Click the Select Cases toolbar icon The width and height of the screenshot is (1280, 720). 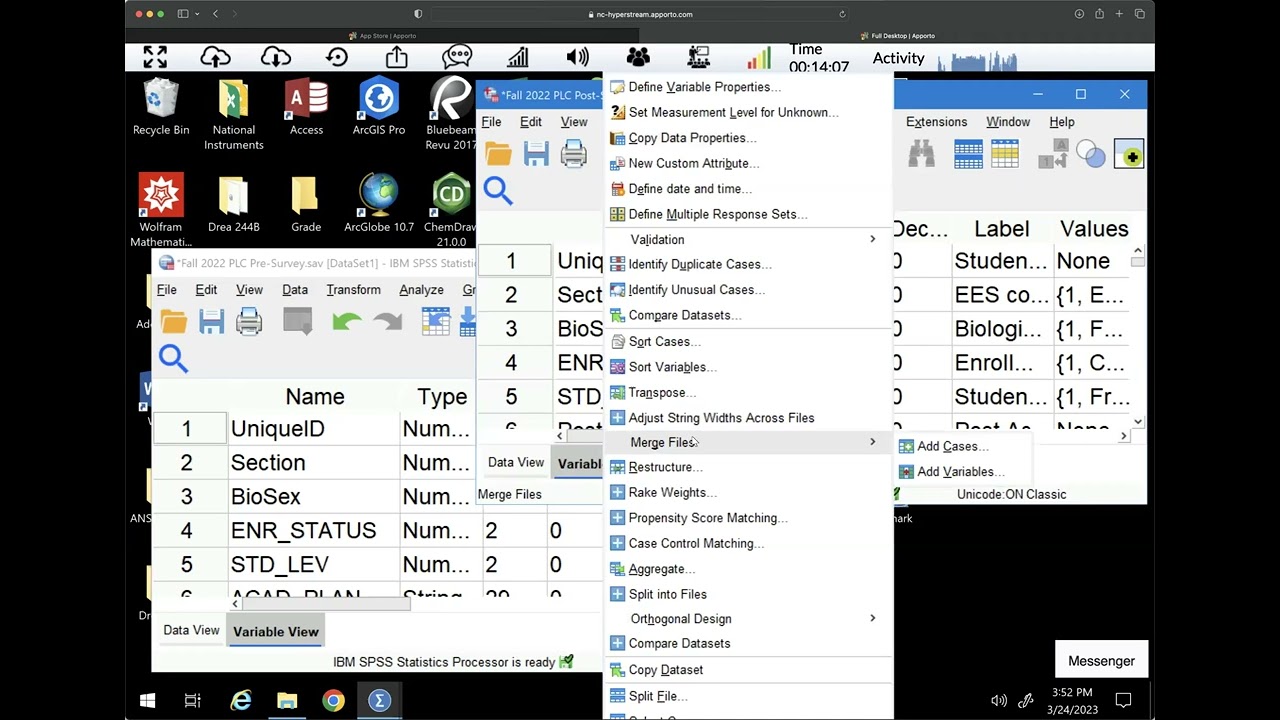tap(1005, 154)
